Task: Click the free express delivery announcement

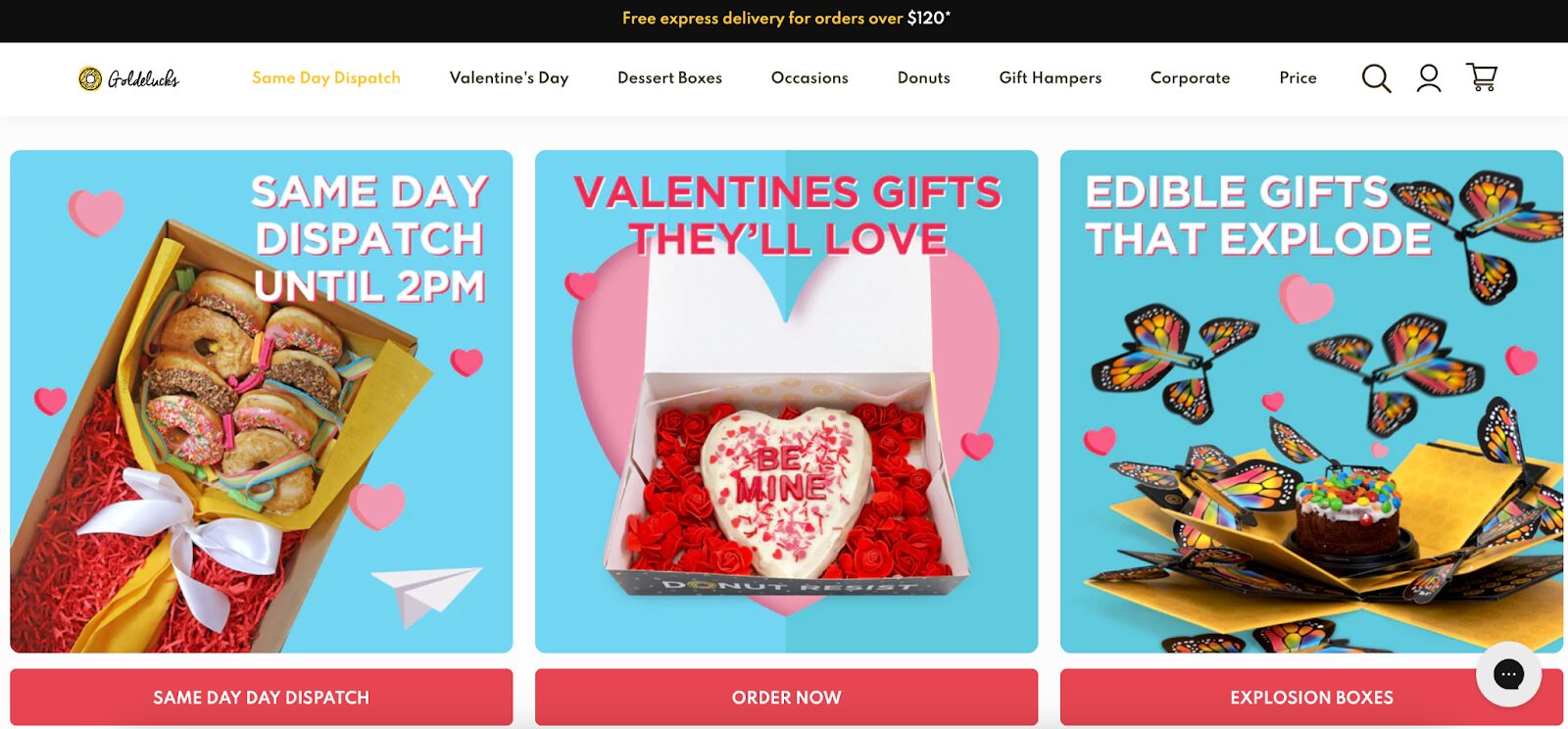Action: coord(786,18)
